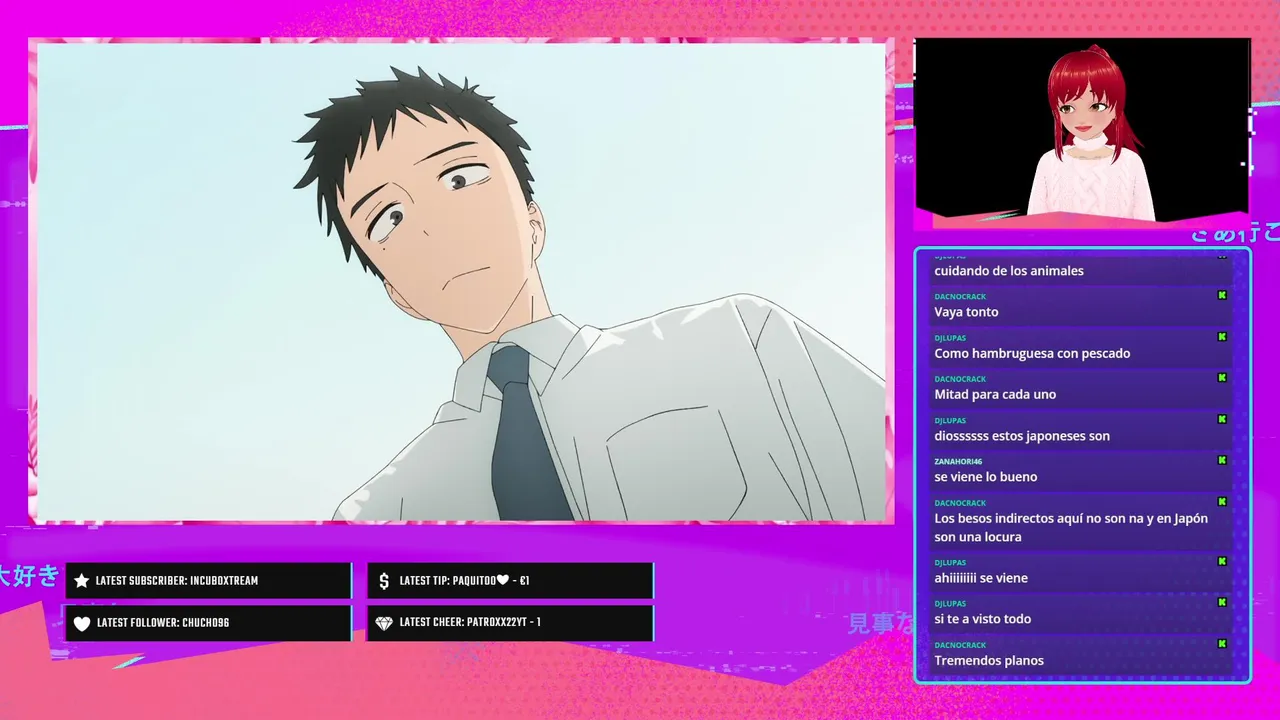
Task: Select the anime video playback area
Action: 461,281
